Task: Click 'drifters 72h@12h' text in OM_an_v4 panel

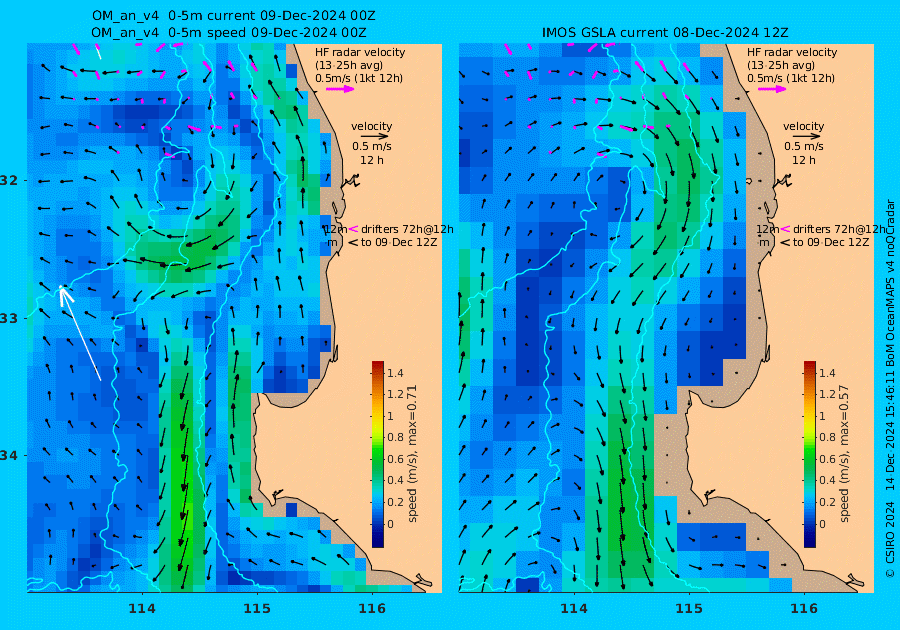Action: (407, 229)
